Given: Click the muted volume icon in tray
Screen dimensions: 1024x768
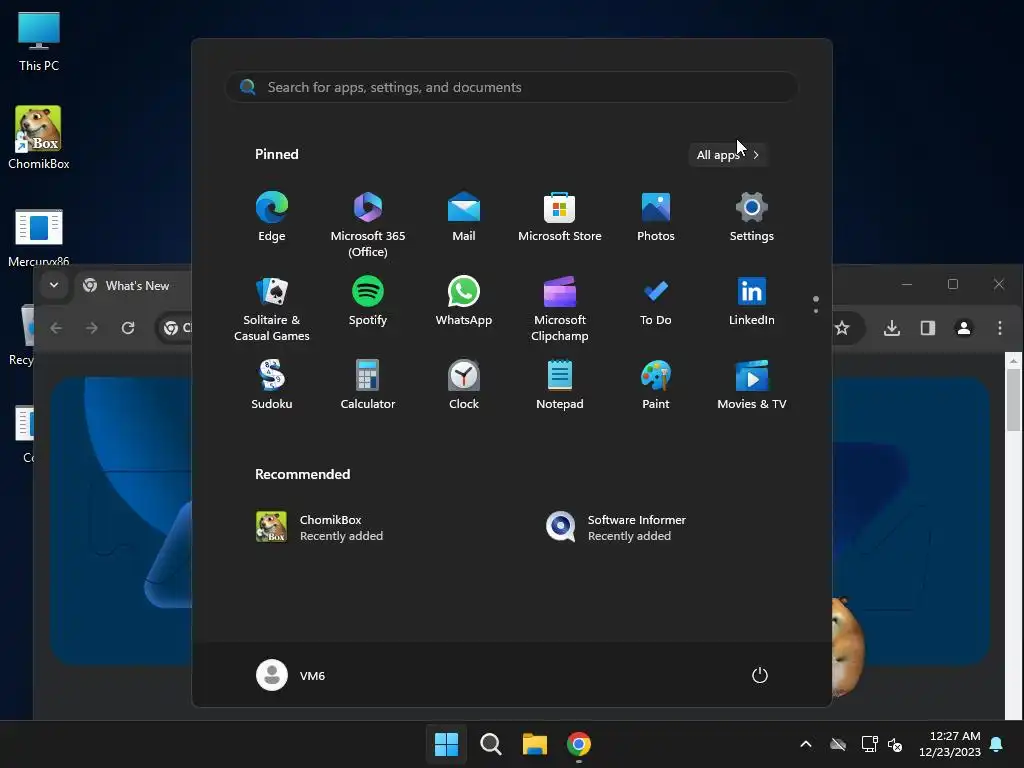Looking at the screenshot, I should (895, 744).
